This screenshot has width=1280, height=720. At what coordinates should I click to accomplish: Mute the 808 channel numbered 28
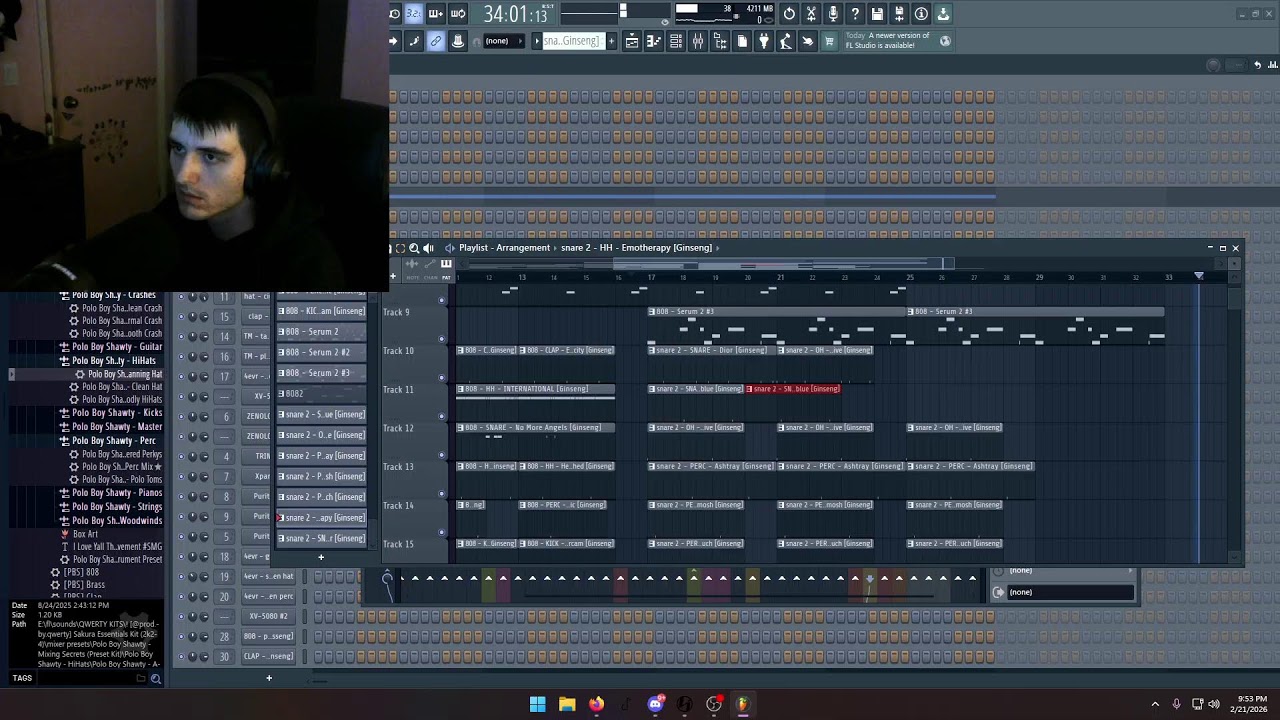tap(181, 637)
